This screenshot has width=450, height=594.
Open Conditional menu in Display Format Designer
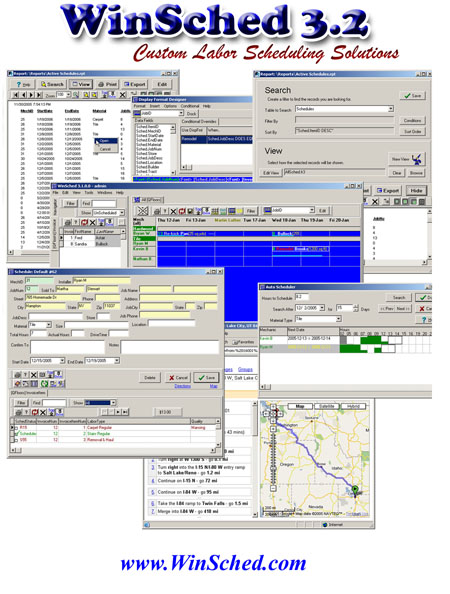coord(189,106)
